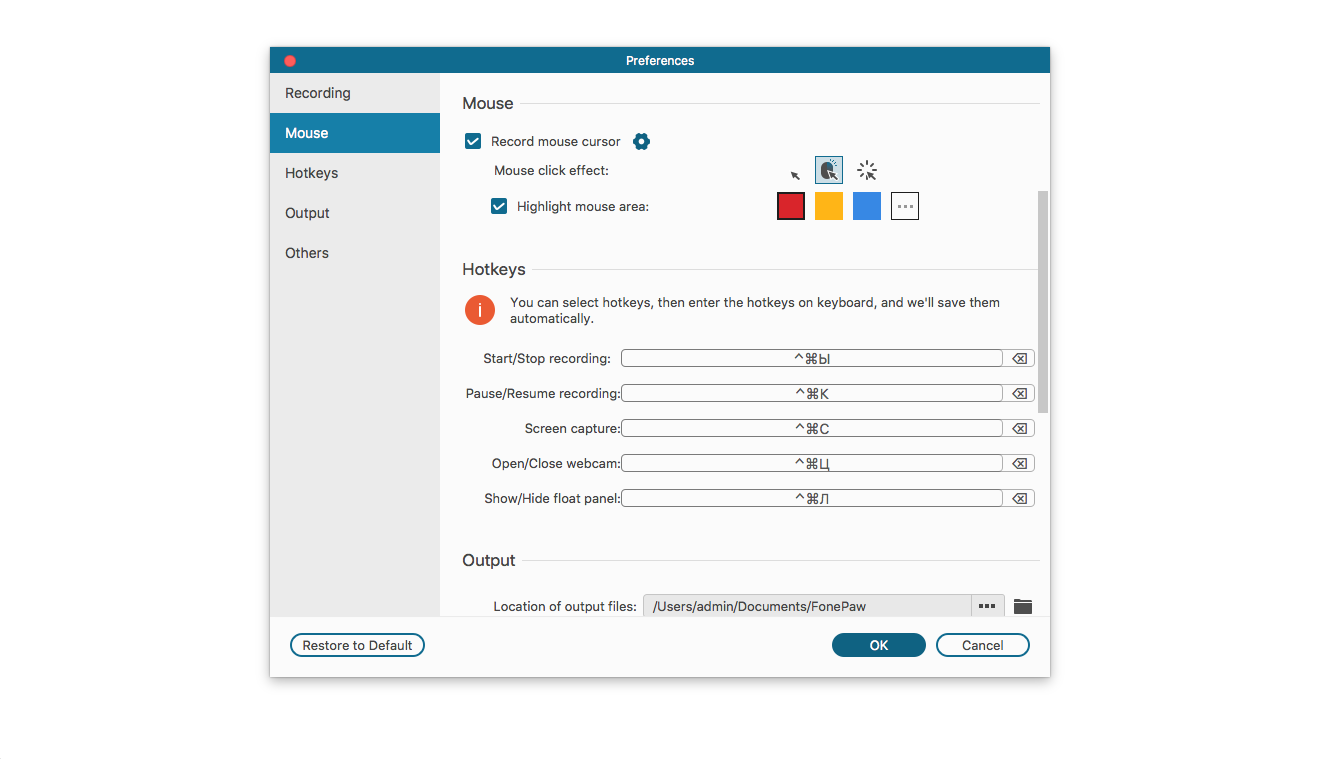Image resolution: width=1341 pixels, height=759 pixels.
Task: Open output folder via folder icon
Action: click(1022, 606)
